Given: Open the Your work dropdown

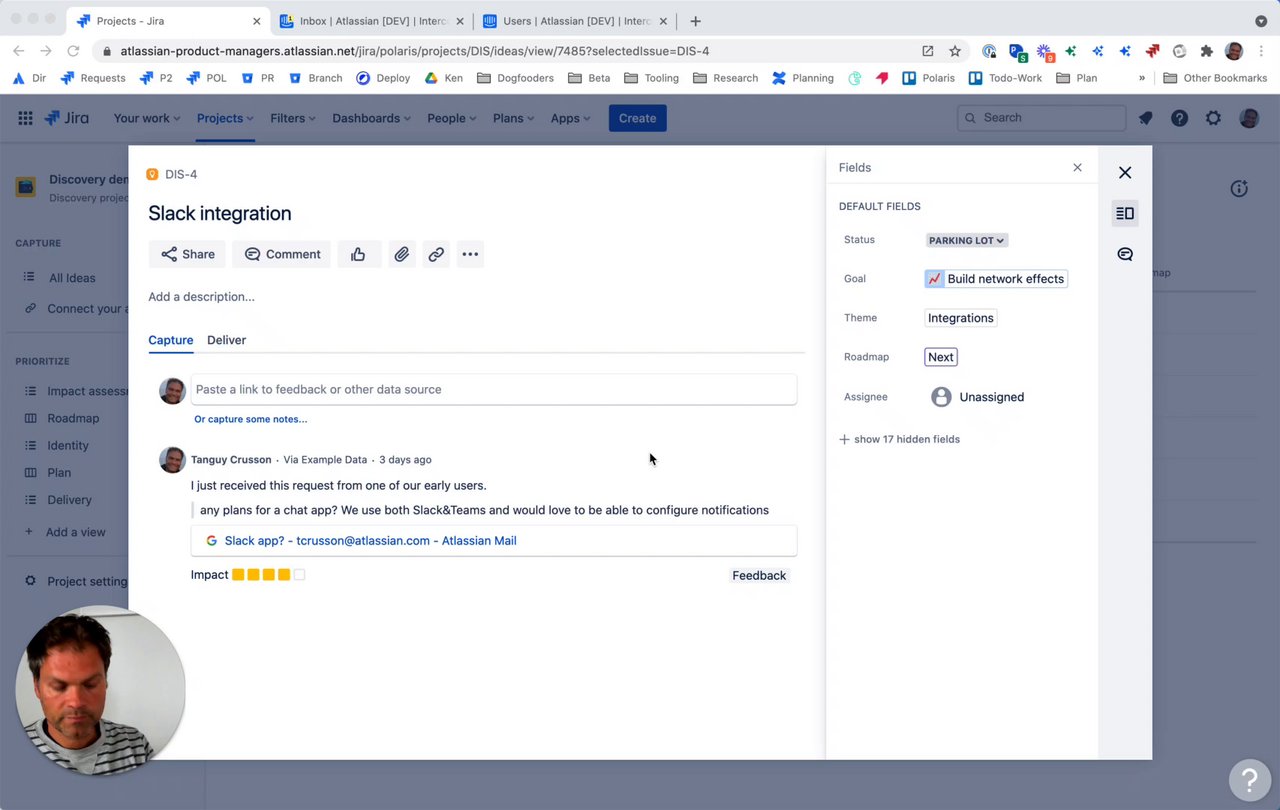Looking at the screenshot, I should 147,118.
